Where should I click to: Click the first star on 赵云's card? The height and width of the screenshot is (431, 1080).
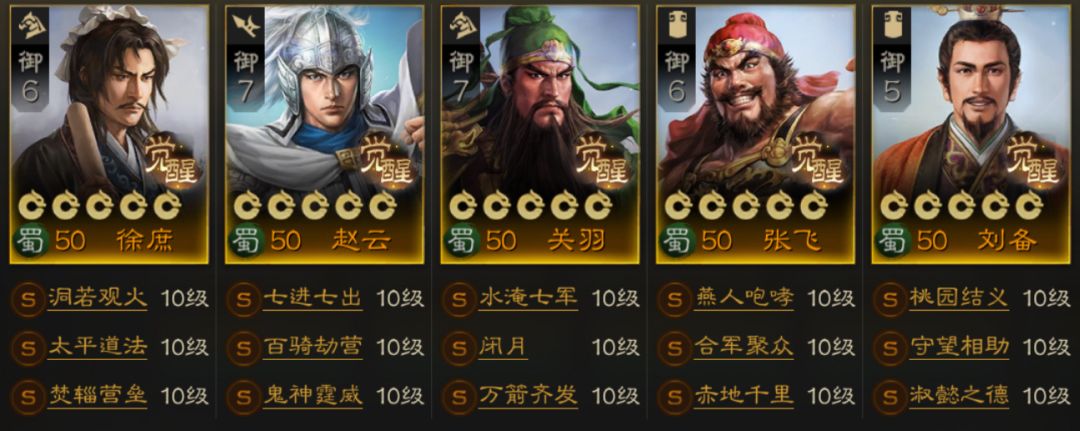tap(247, 205)
